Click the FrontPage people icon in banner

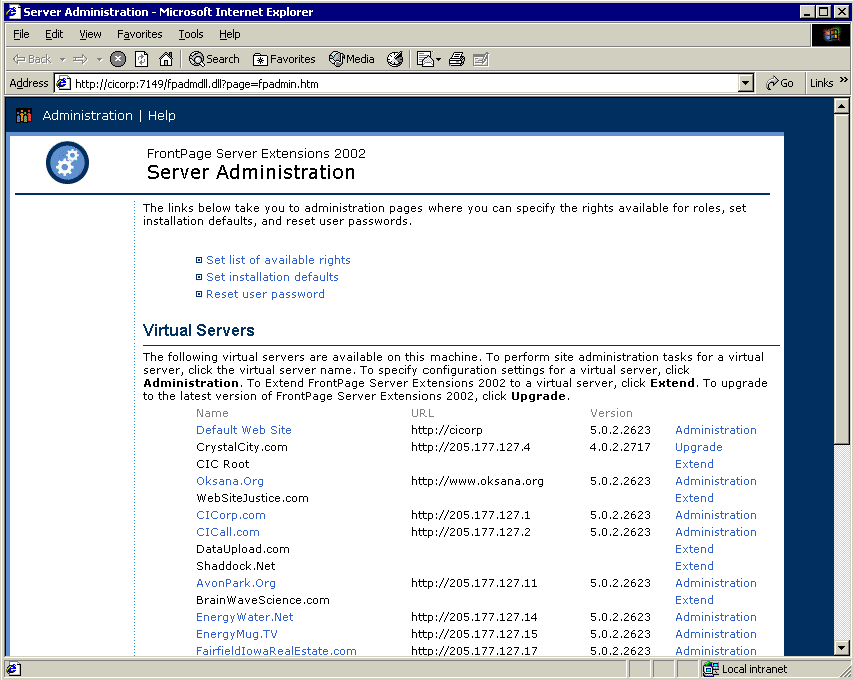24,115
